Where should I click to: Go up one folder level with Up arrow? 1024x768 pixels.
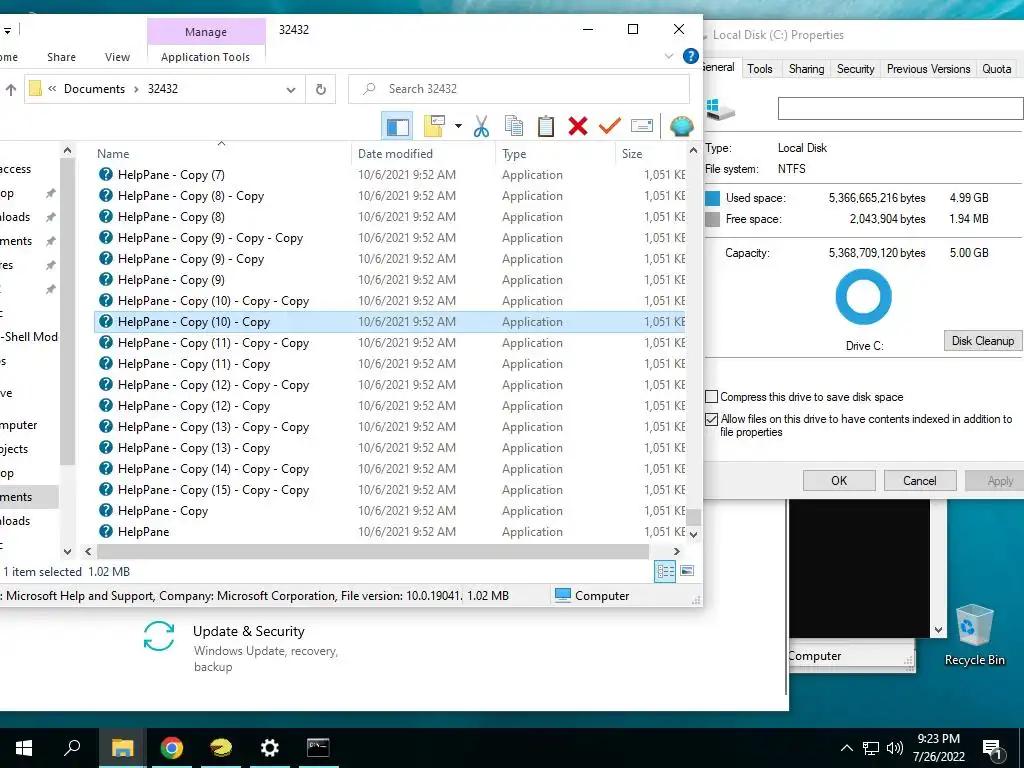point(10,89)
